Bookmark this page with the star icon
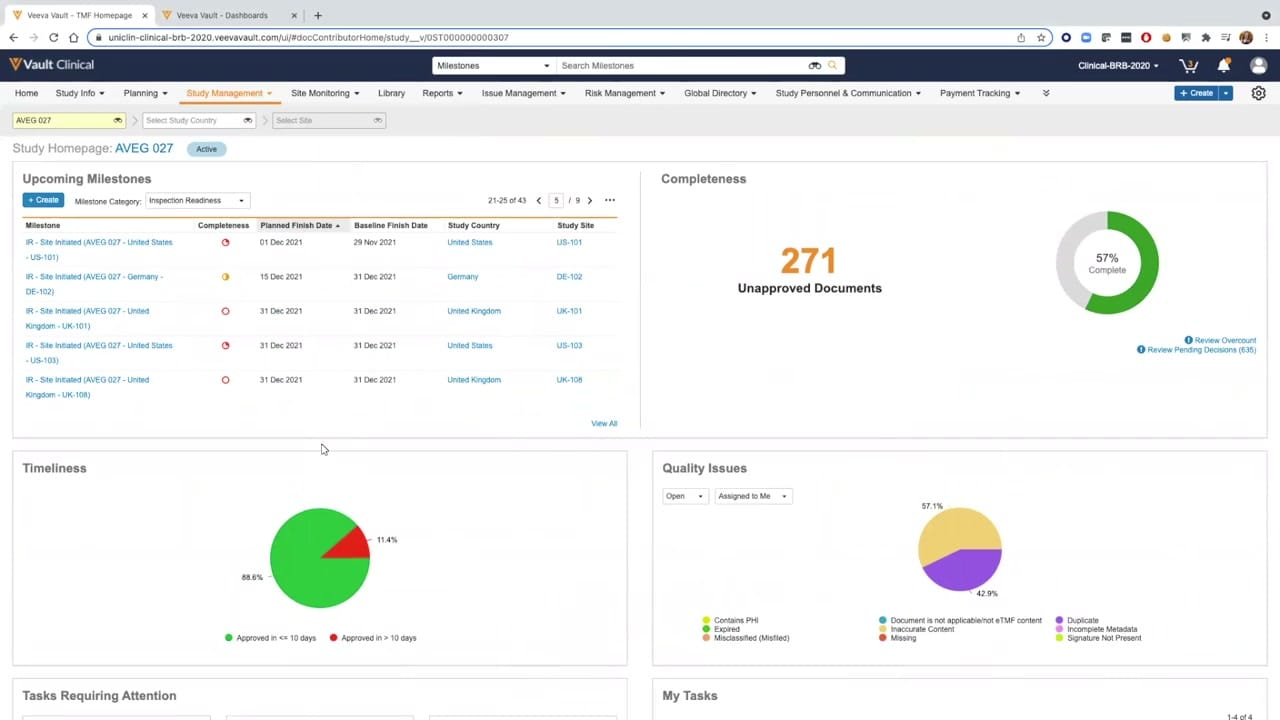Viewport: 1280px width, 720px height. pyautogui.click(x=1041, y=37)
